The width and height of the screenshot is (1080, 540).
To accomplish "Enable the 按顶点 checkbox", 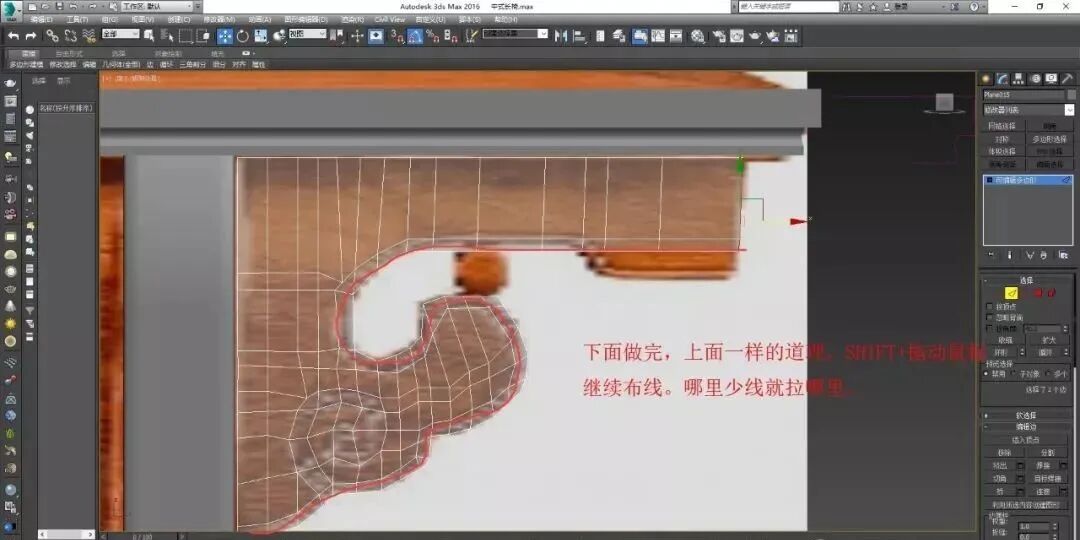I will coord(990,307).
